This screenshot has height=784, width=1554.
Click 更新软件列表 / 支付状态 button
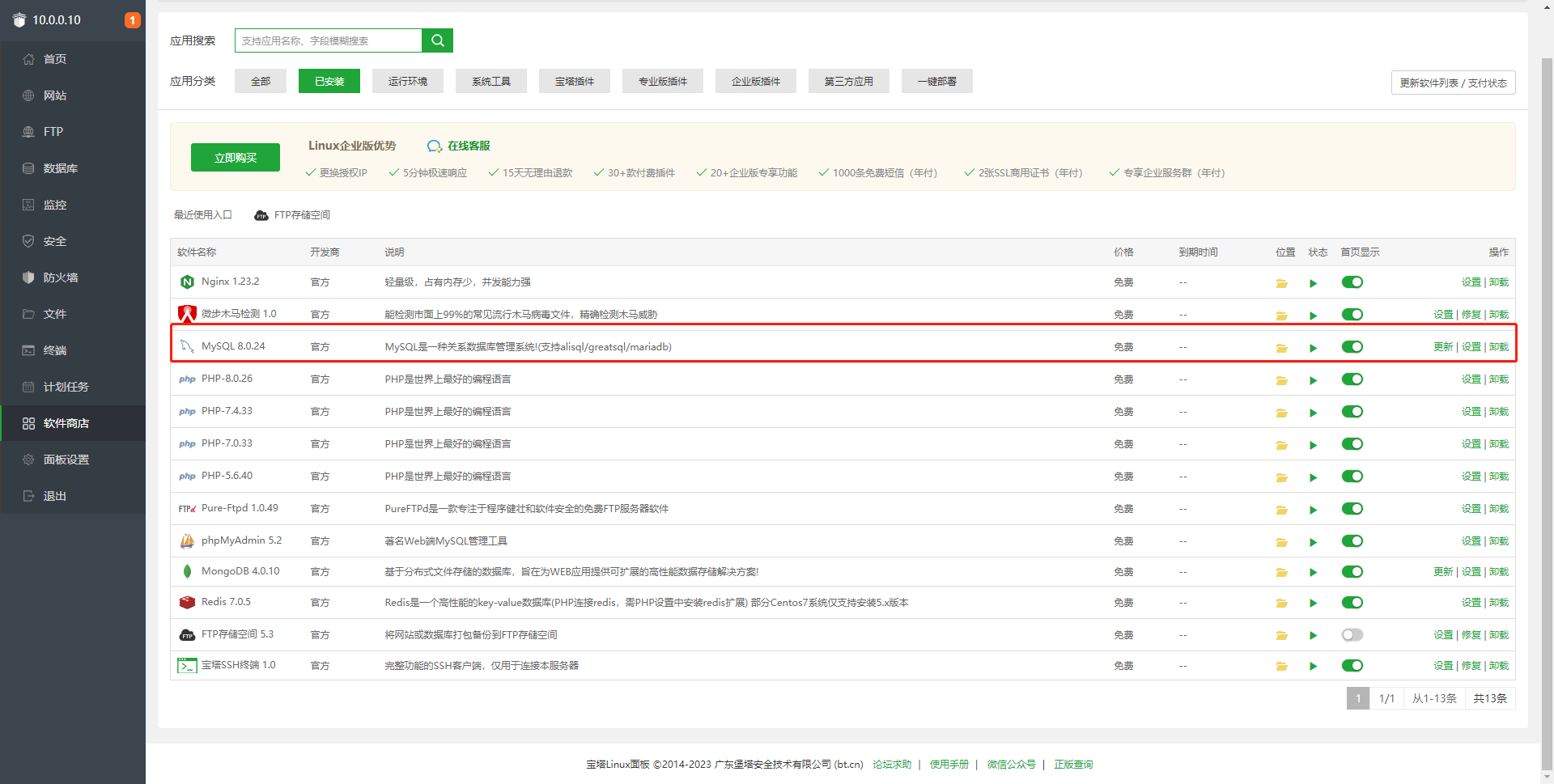[1454, 83]
